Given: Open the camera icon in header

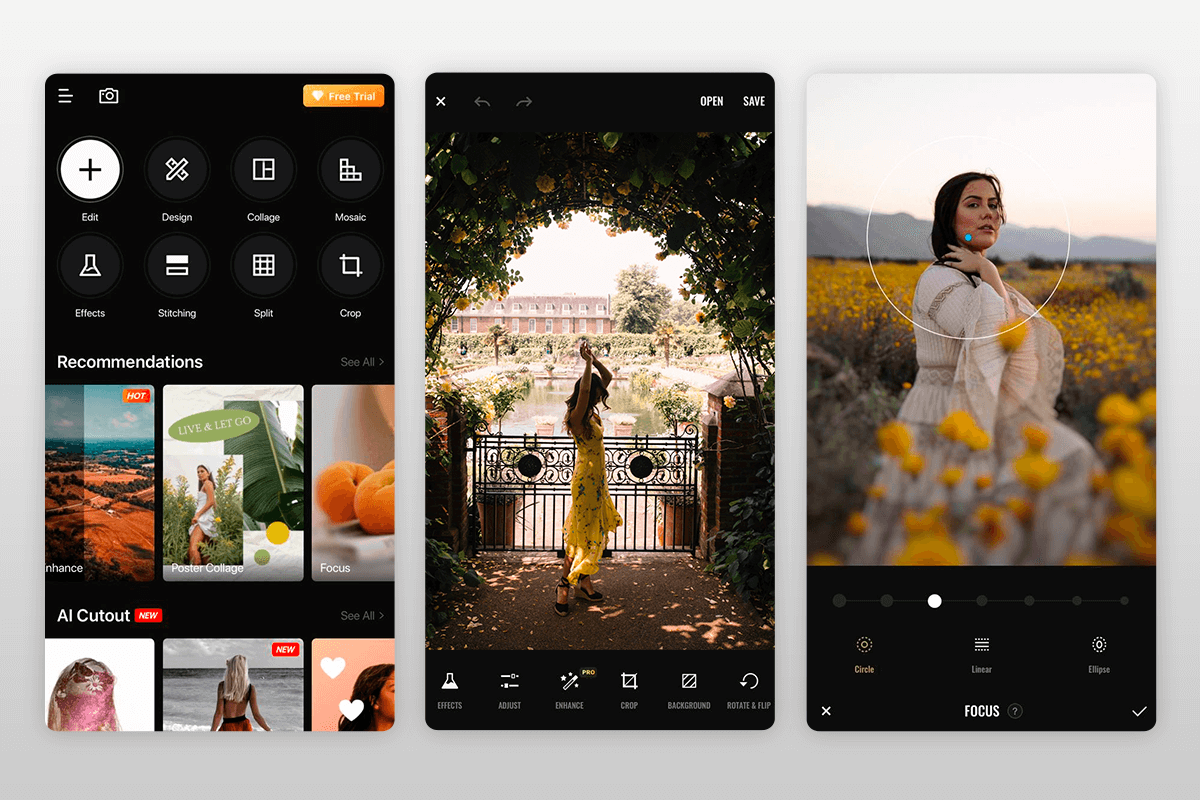Looking at the screenshot, I should pos(109,96).
